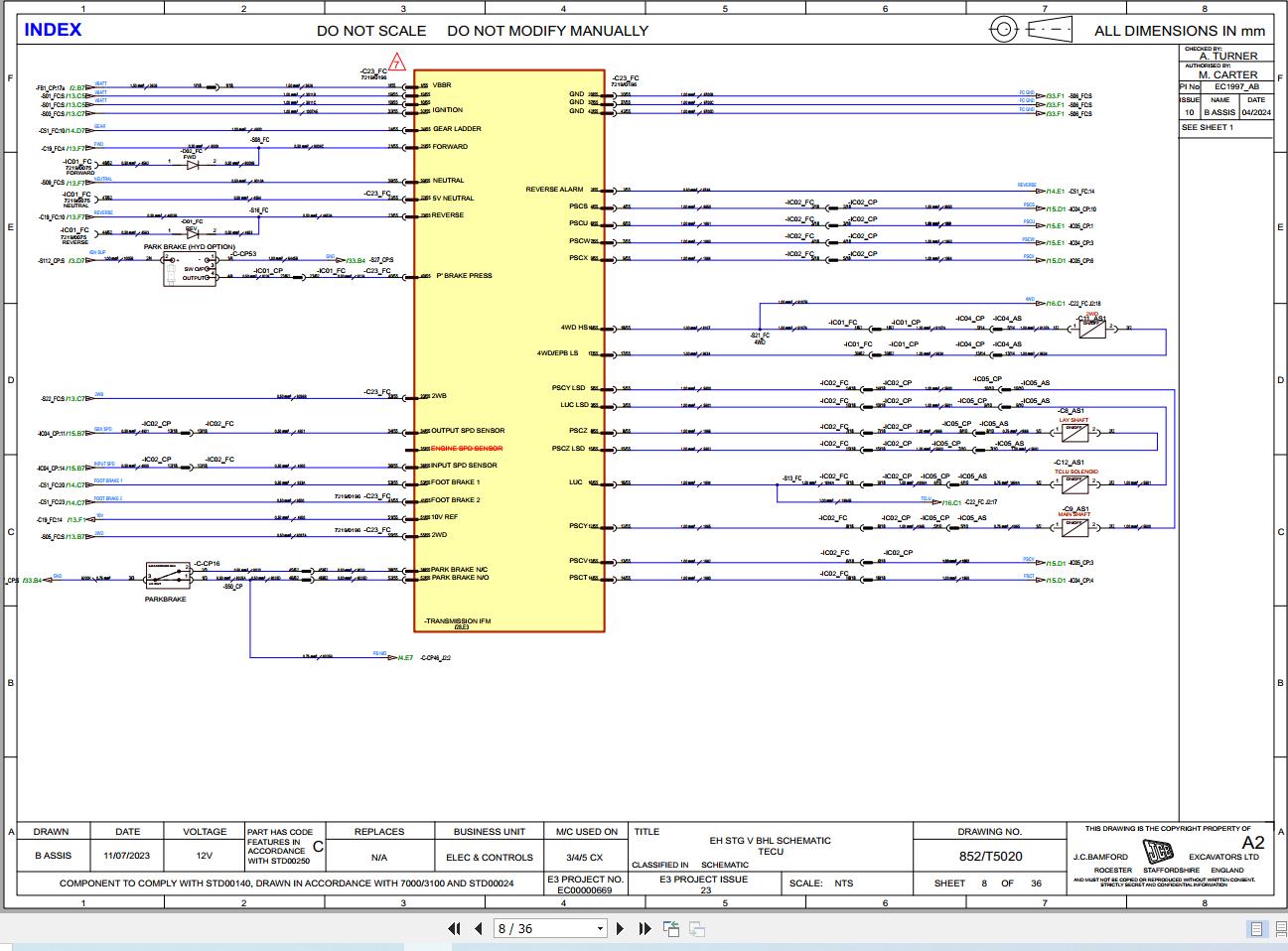1288x951 pixels.
Task: Enable single page view mode
Action: [x=1256, y=929]
